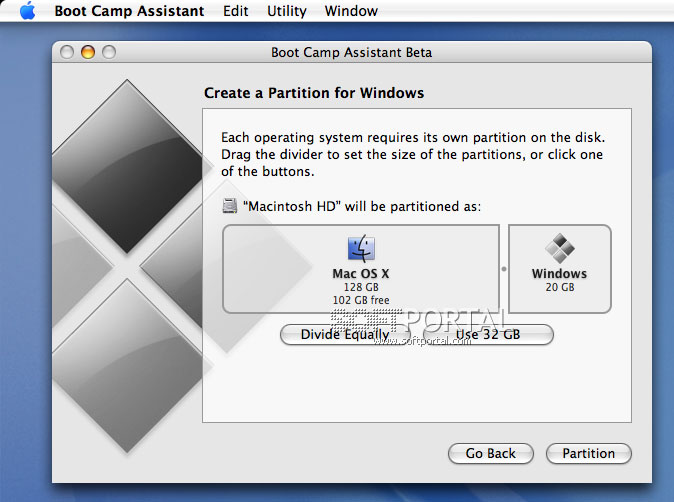
Task: Select the Mac OS X partition box
Action: tap(361, 269)
